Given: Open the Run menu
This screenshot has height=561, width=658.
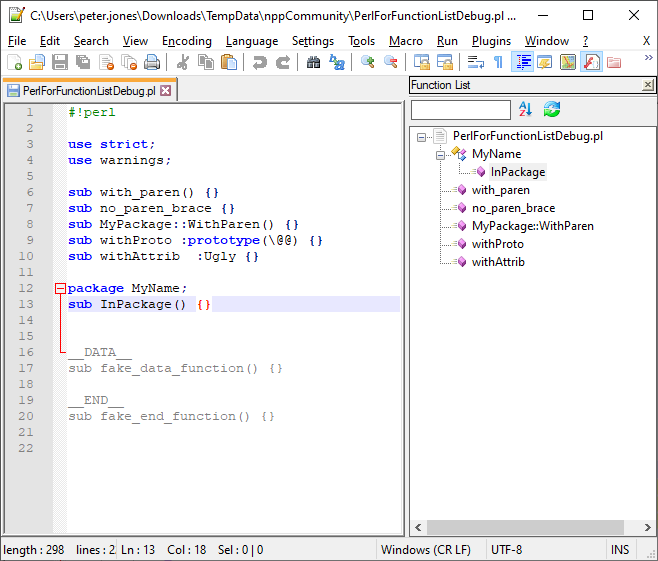Looking at the screenshot, I should 447,41.
